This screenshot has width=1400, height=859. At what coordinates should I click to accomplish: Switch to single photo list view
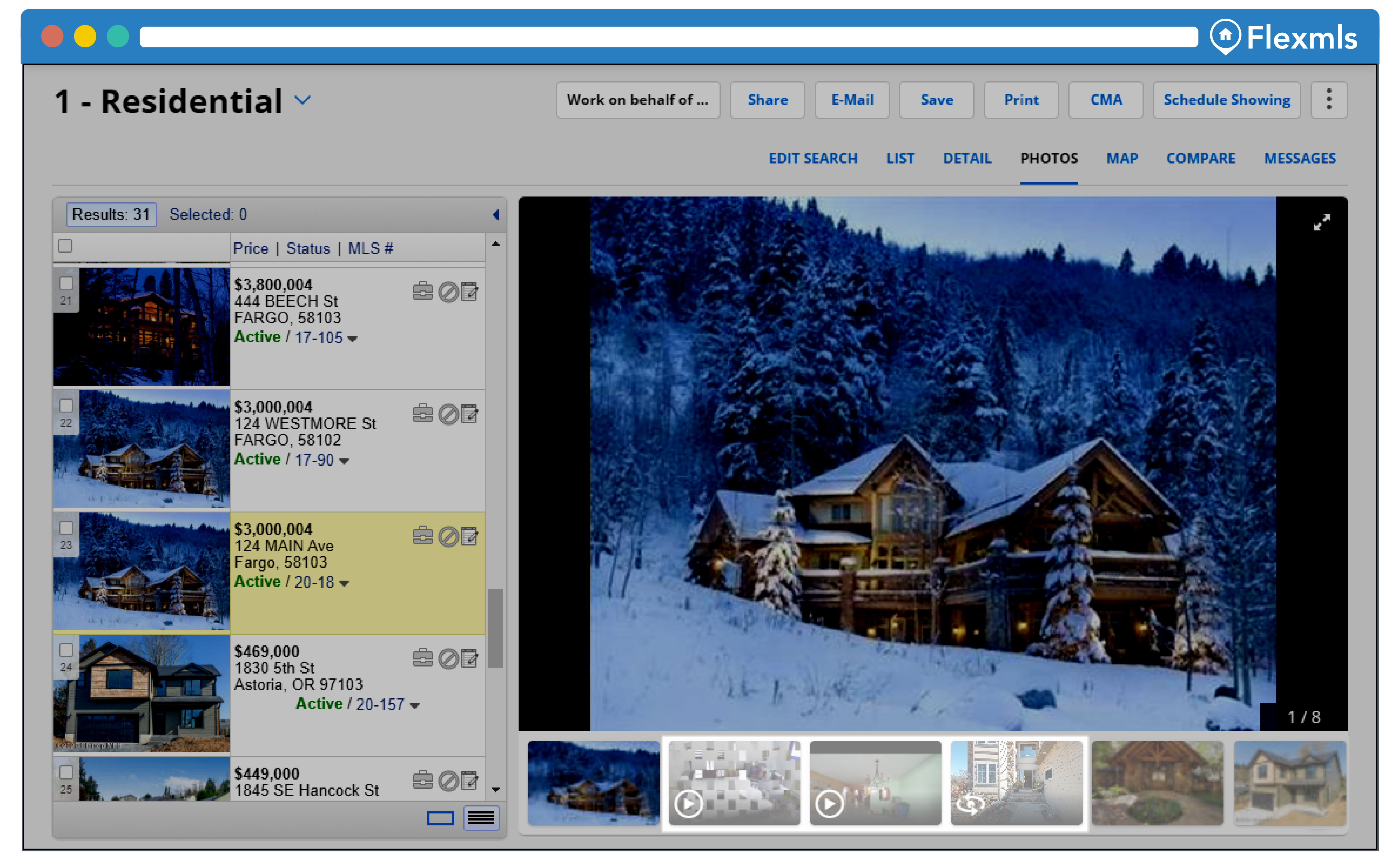pos(440,817)
